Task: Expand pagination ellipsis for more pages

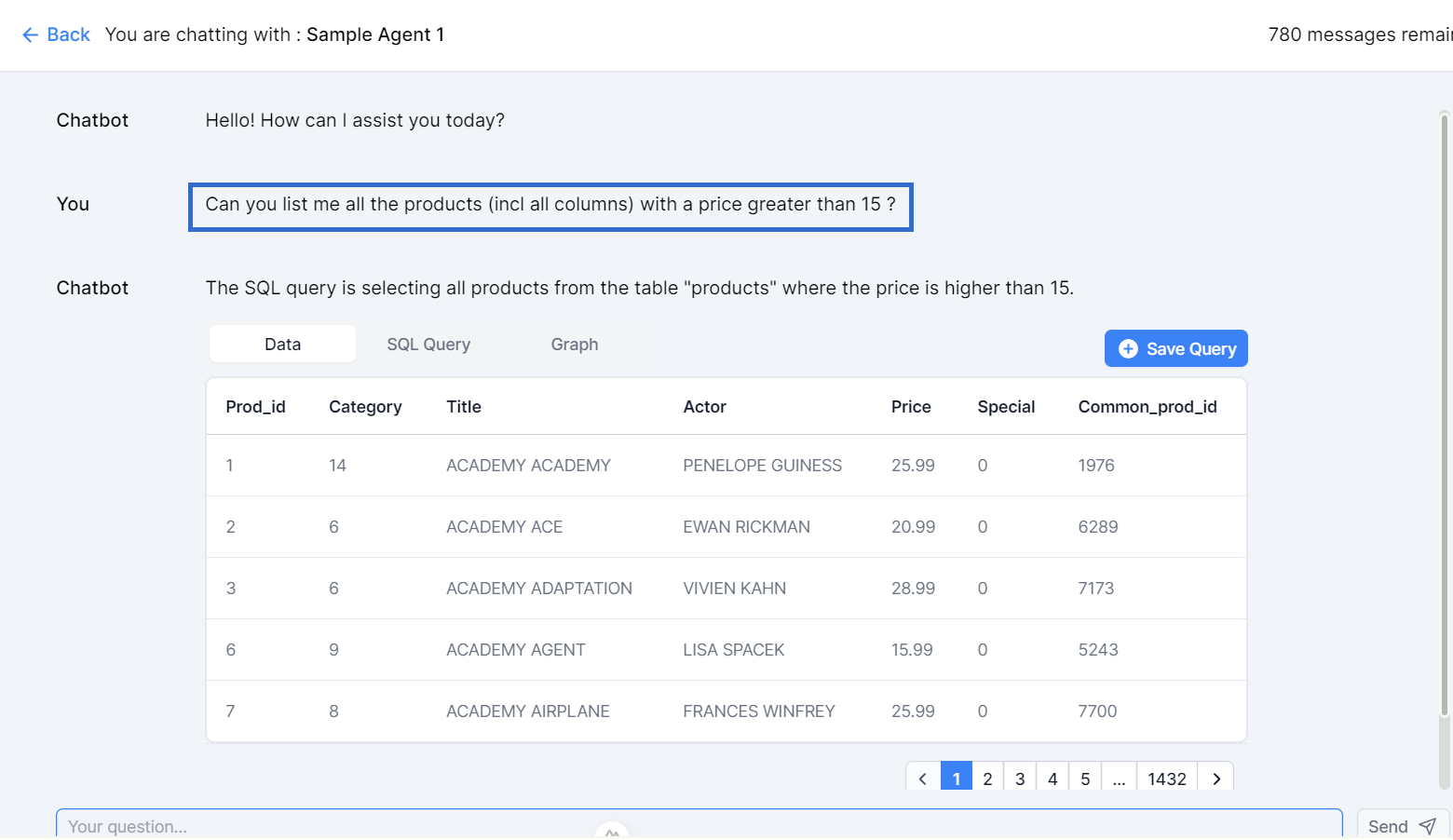Action: 1119,779
